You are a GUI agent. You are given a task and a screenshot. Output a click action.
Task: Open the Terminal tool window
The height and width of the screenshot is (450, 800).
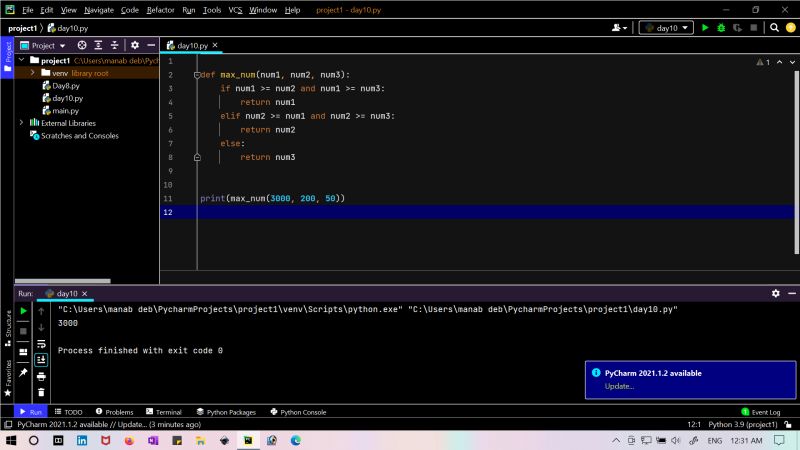(x=164, y=412)
